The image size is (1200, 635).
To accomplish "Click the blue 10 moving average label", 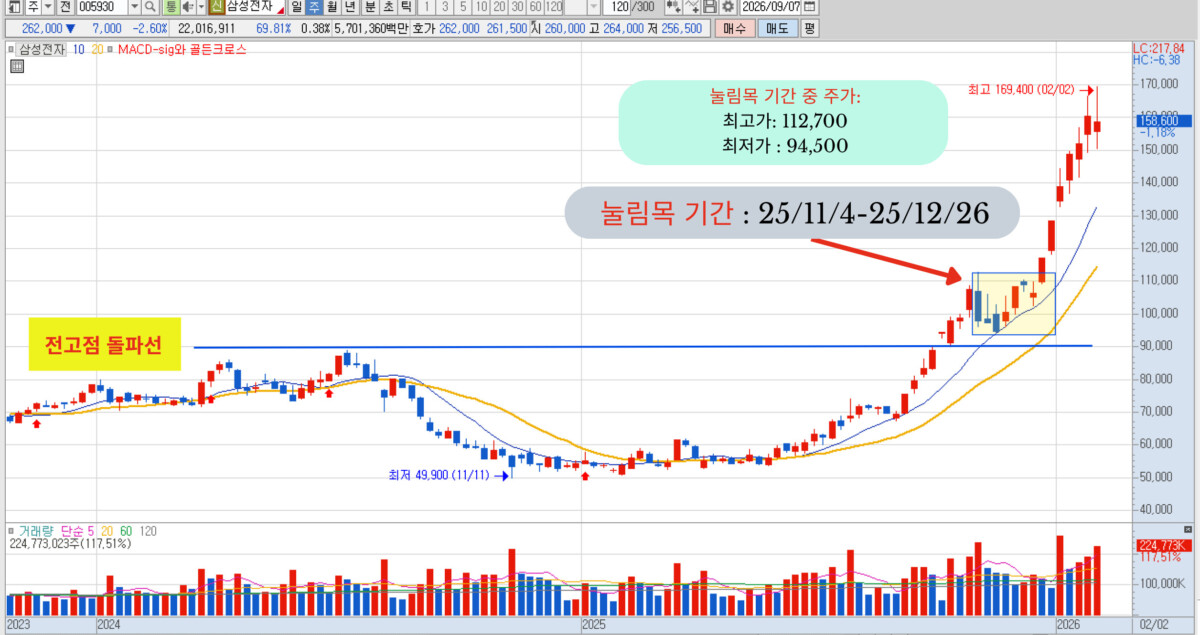I will click(77, 49).
